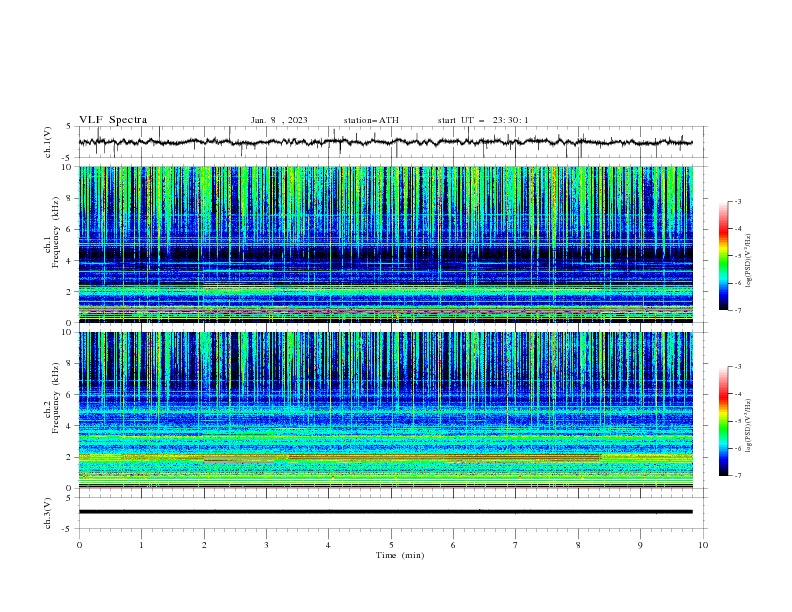Click the ch.1 colorbar "log(PSD)(V²/Hz)" label

(x=749, y=261)
